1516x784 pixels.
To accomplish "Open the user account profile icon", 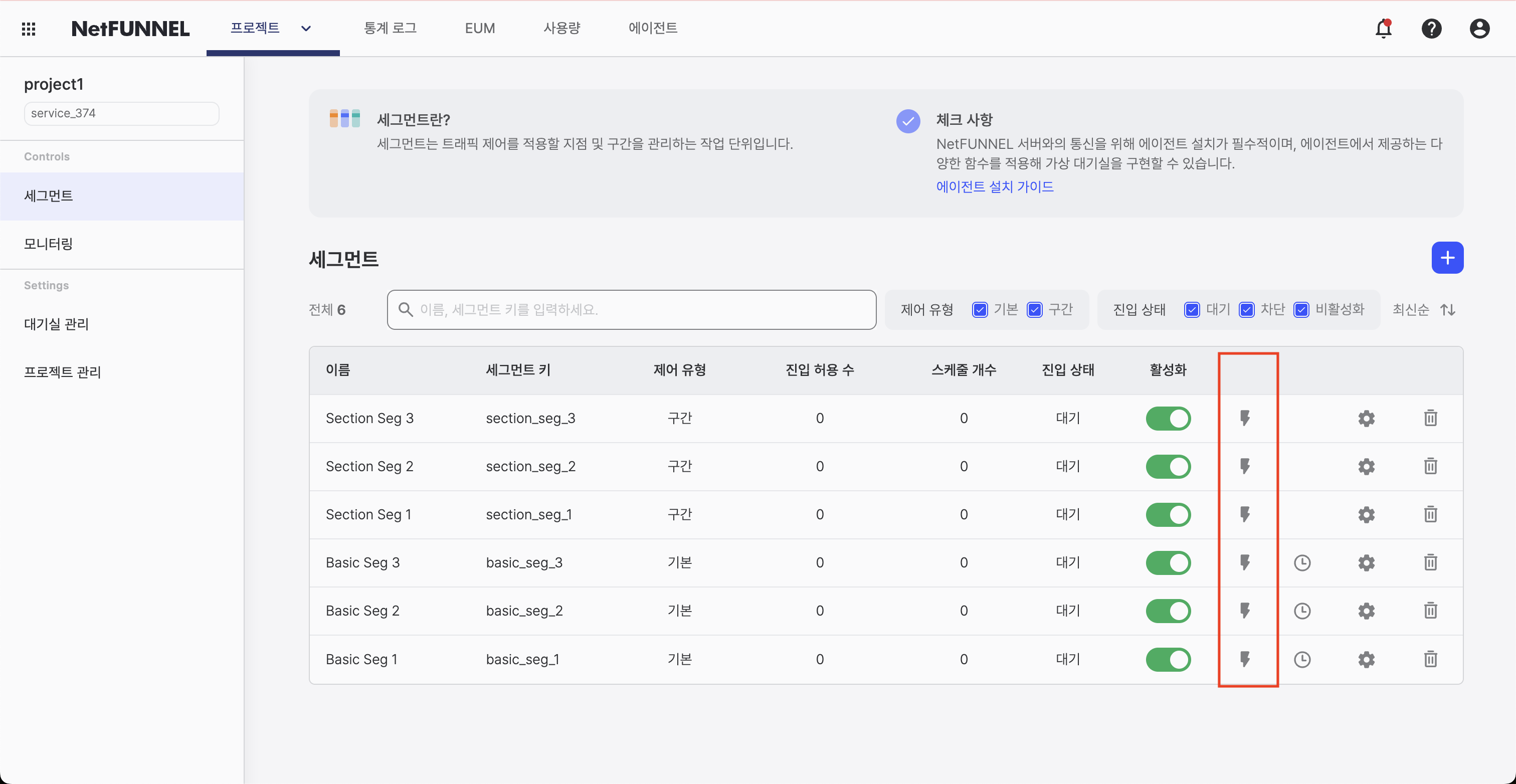I will click(x=1479, y=28).
